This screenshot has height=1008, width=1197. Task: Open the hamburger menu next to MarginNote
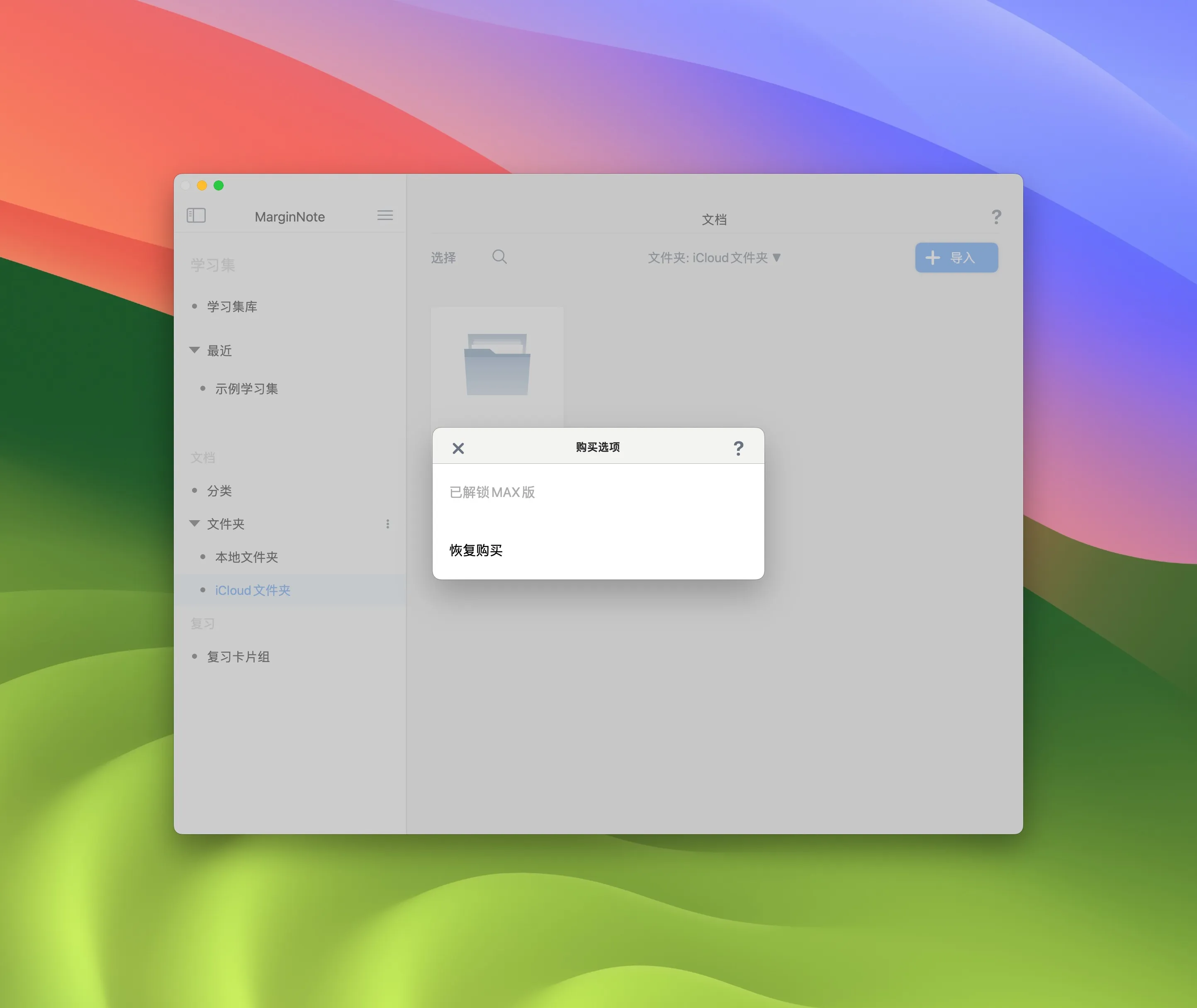point(384,215)
